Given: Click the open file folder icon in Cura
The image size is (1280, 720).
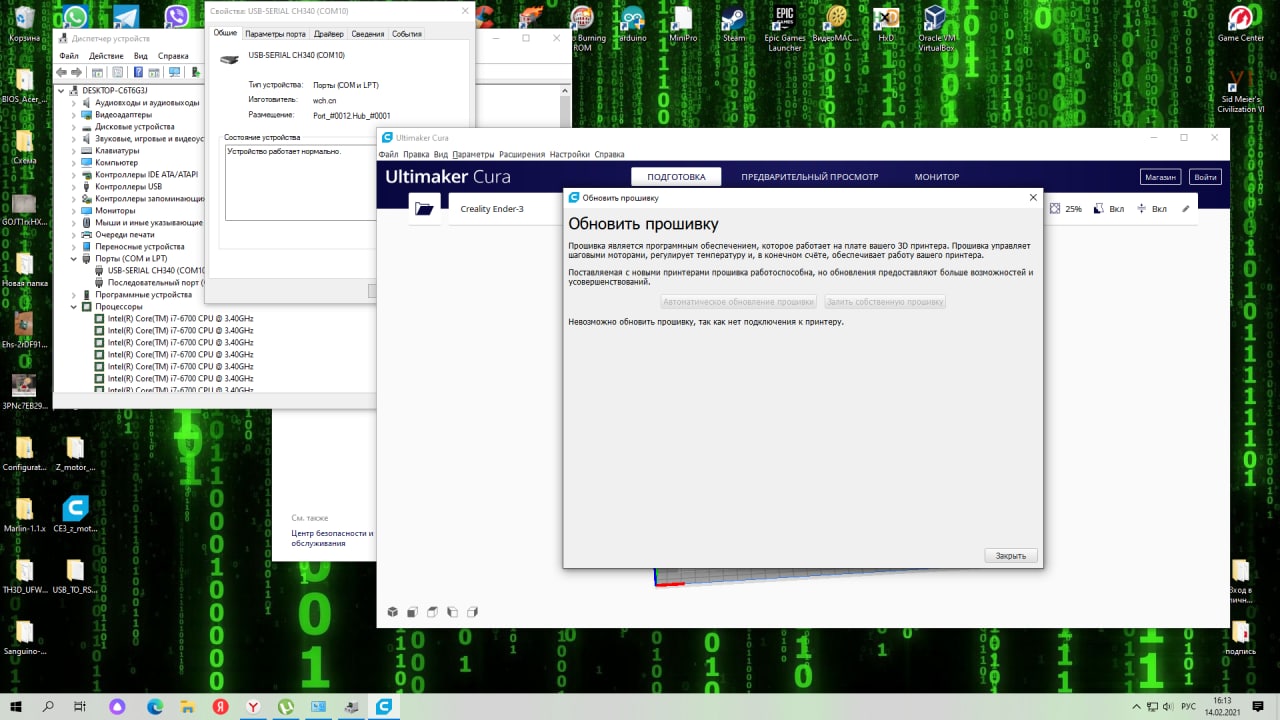Looking at the screenshot, I should click(x=425, y=209).
